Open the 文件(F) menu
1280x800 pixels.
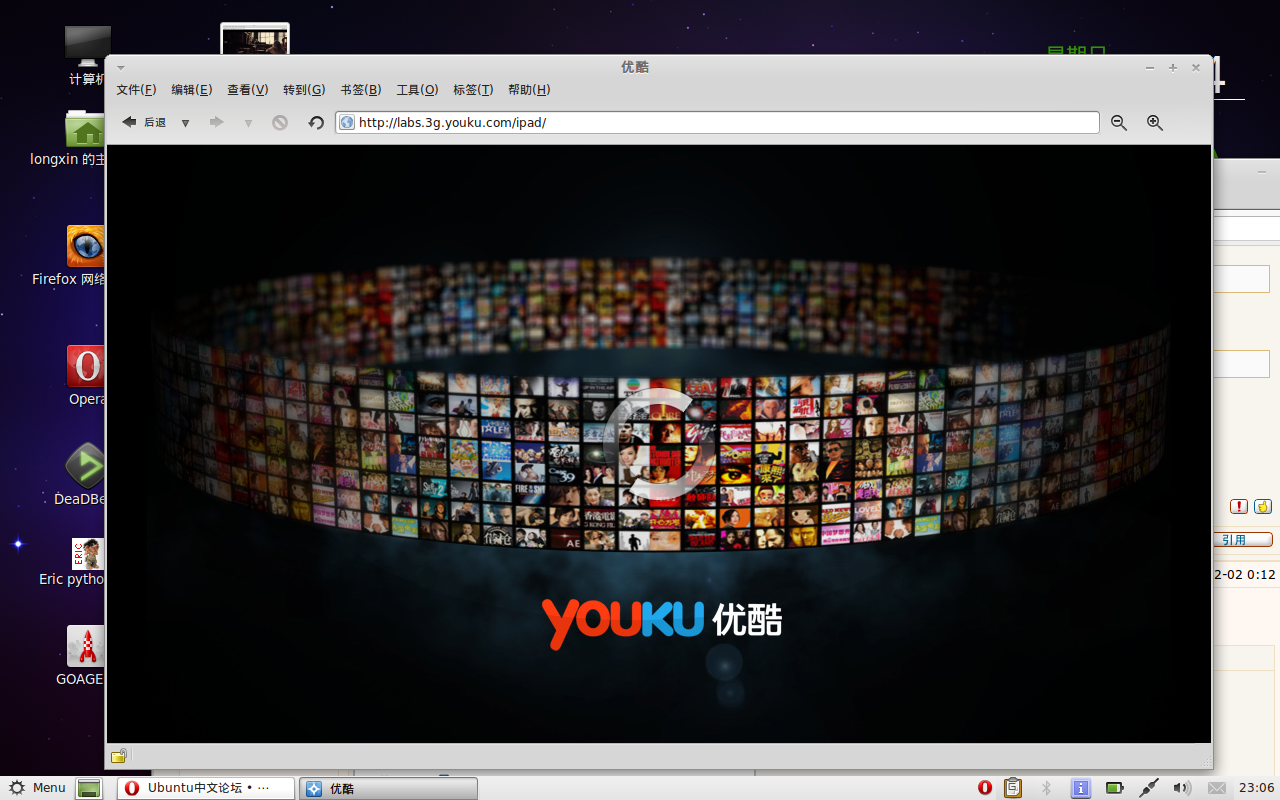coord(136,90)
